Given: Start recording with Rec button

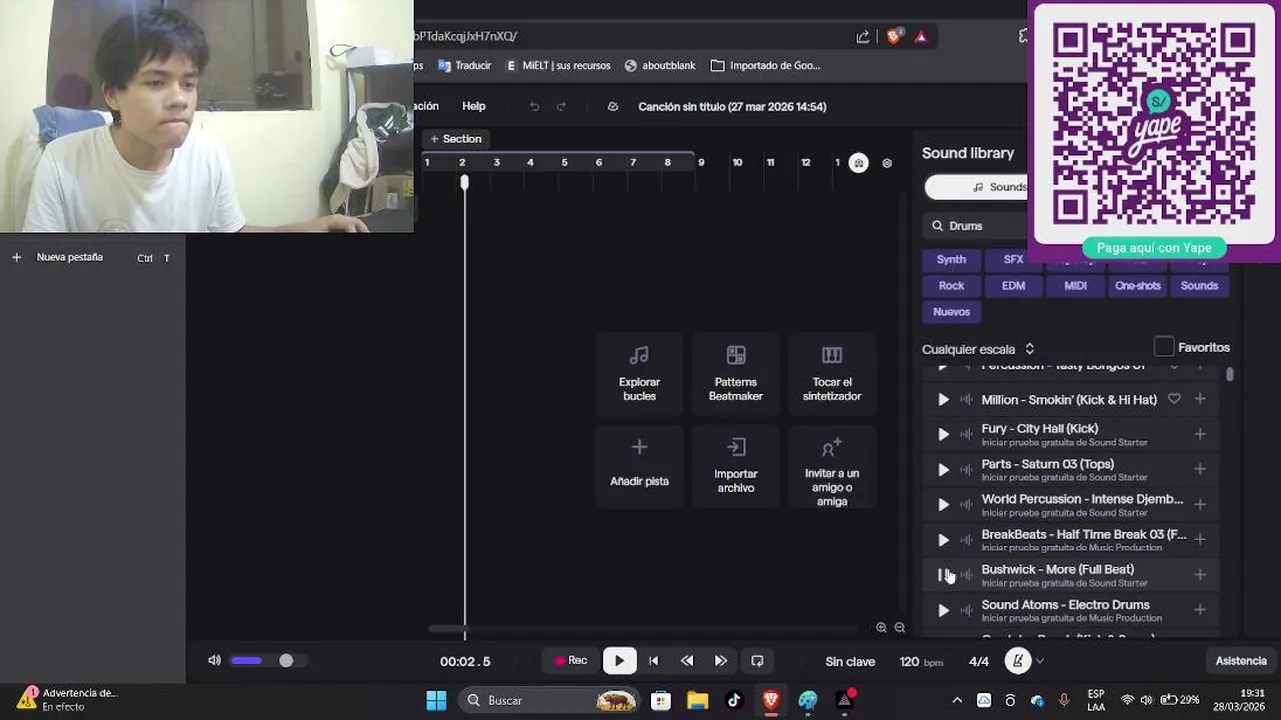Looking at the screenshot, I should click(571, 660).
